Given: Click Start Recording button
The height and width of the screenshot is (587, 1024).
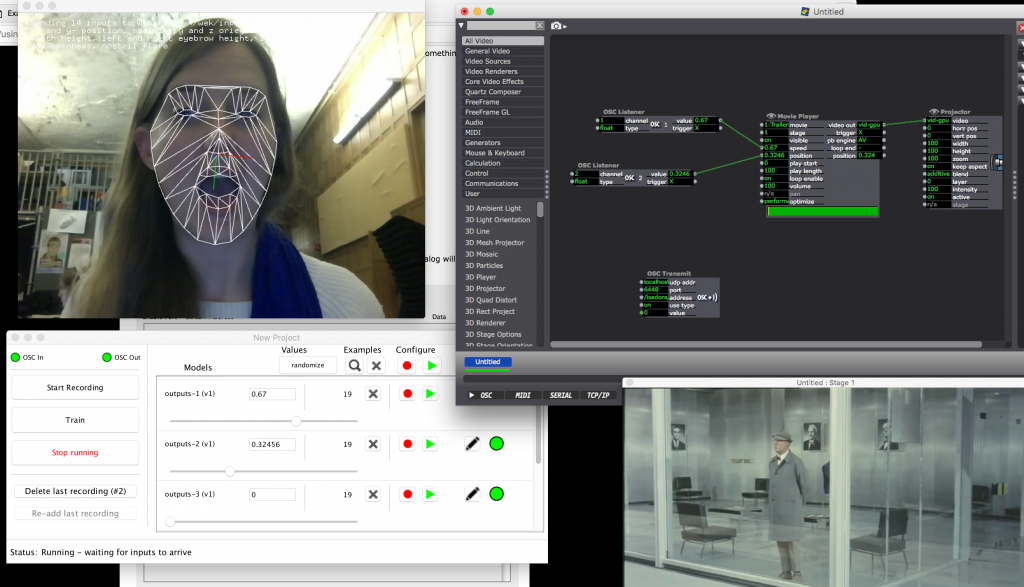Looking at the screenshot, I should tap(75, 387).
